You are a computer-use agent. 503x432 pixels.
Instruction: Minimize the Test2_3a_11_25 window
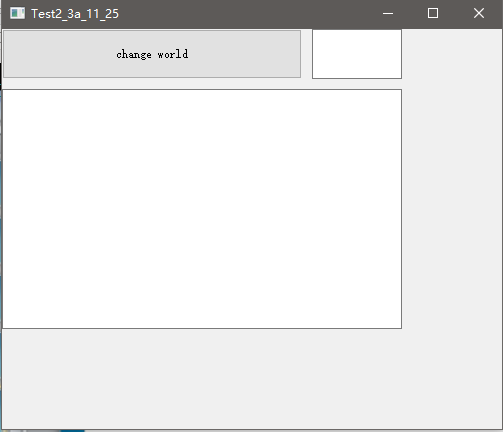[388, 13]
